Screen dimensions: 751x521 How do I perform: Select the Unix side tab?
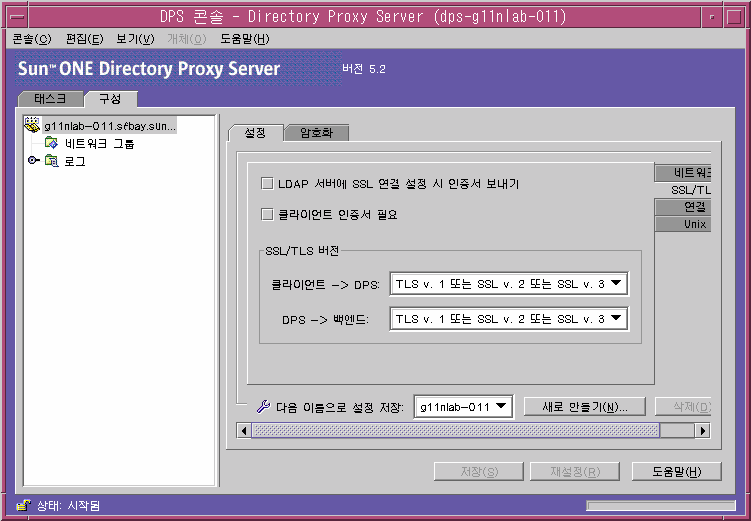click(683, 224)
